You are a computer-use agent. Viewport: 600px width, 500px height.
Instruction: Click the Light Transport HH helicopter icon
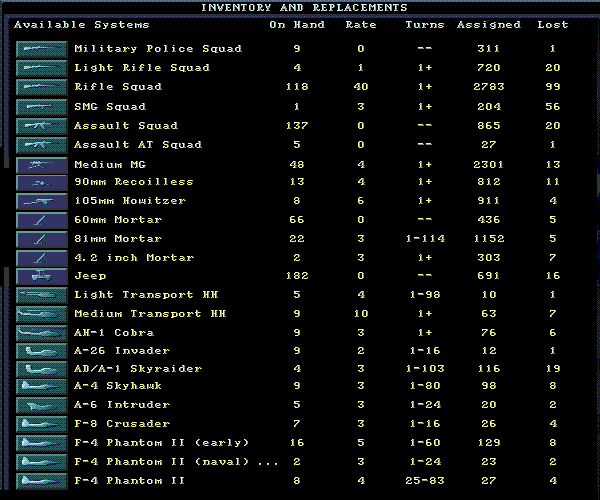pyautogui.click(x=42, y=295)
